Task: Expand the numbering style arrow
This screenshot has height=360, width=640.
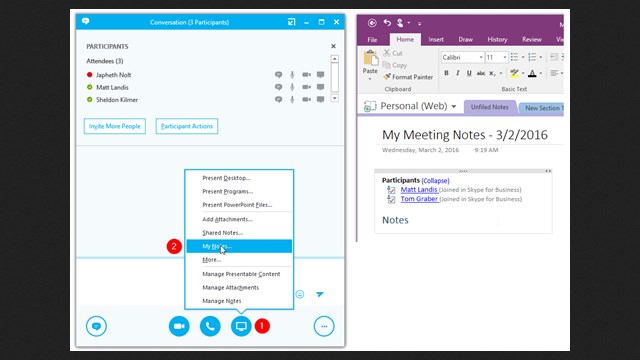Action: click(x=540, y=57)
